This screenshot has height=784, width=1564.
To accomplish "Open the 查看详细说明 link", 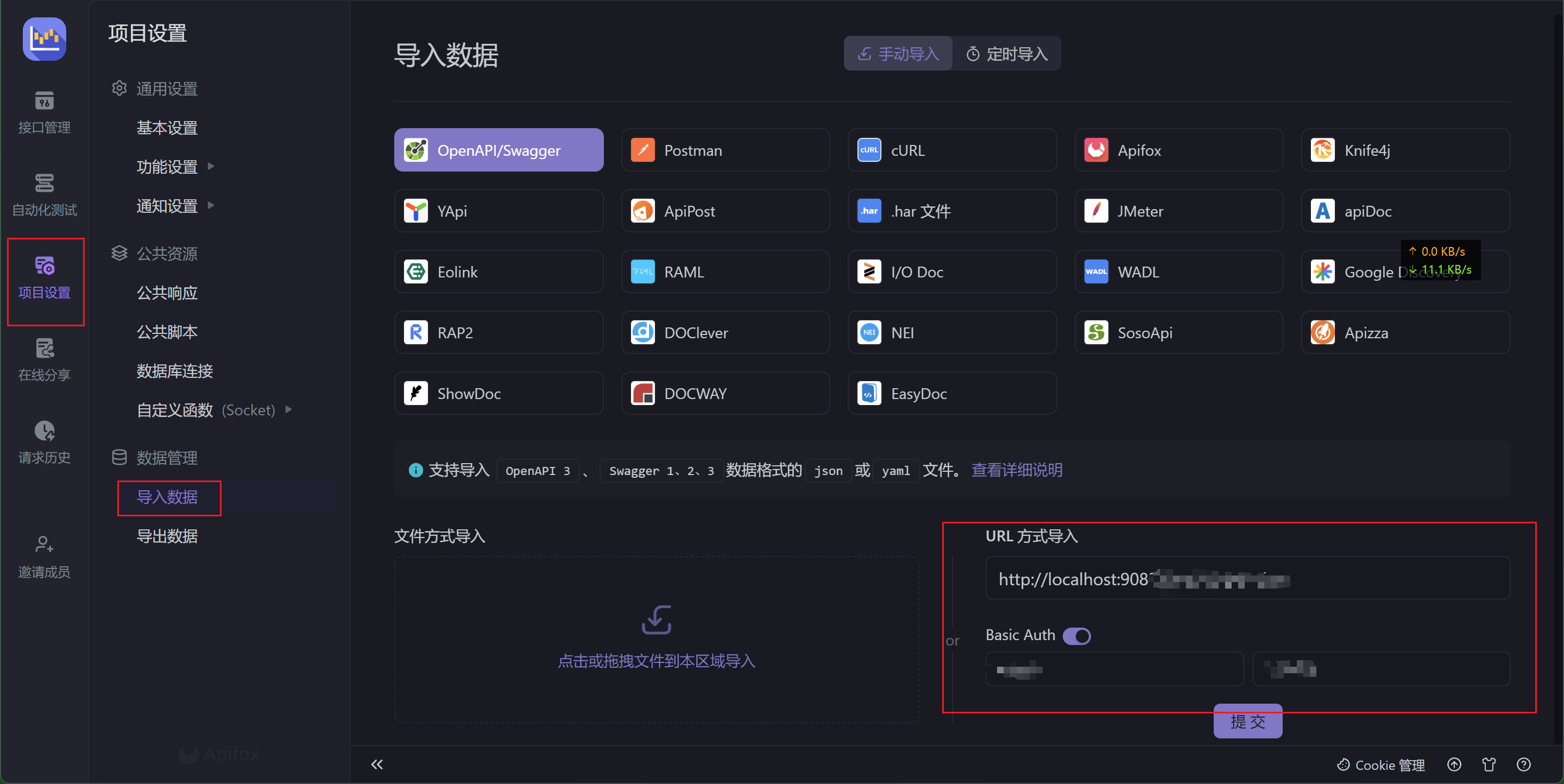I will pyautogui.click(x=1017, y=470).
